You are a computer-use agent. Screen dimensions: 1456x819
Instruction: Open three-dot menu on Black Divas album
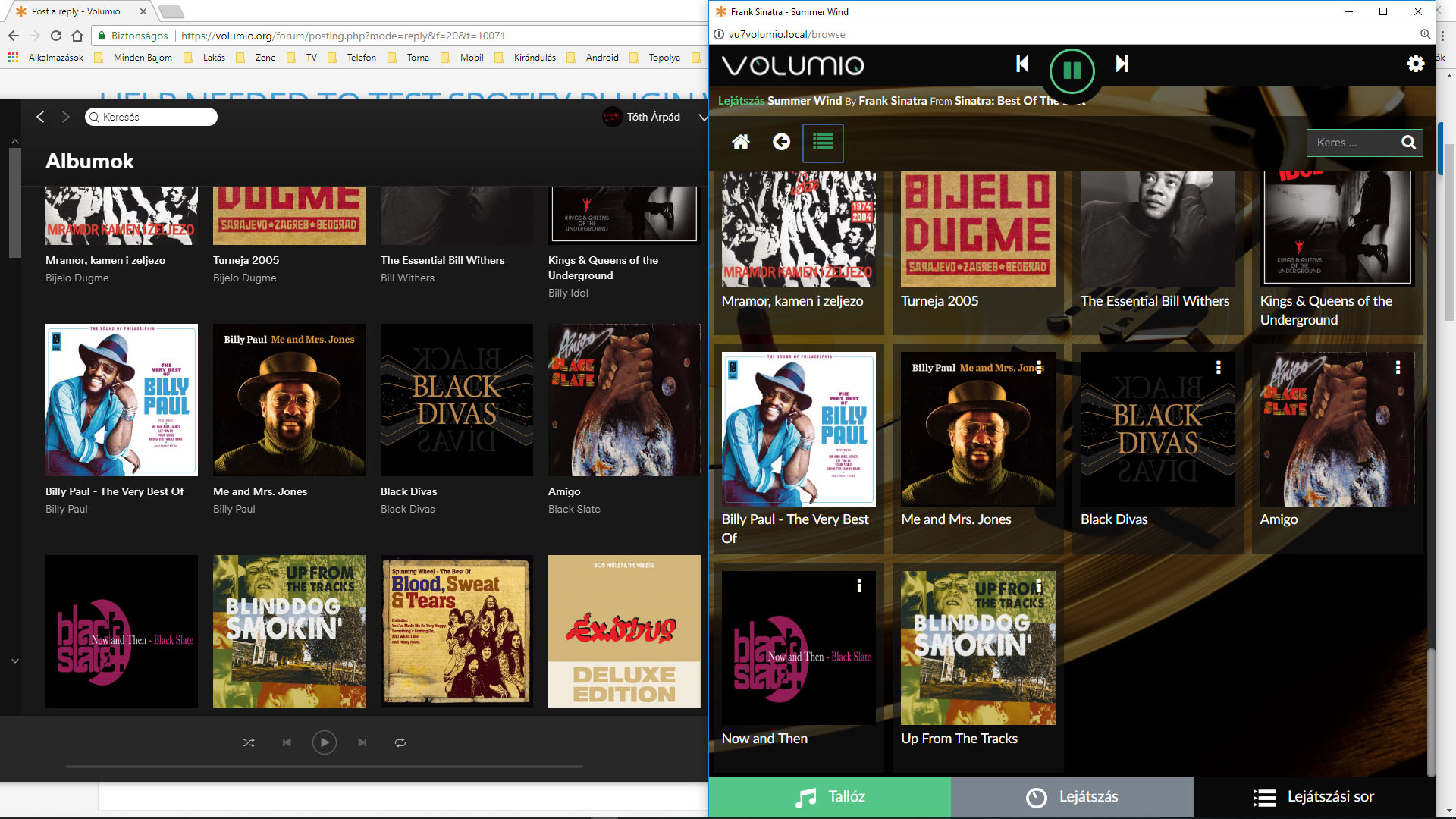(x=1218, y=367)
